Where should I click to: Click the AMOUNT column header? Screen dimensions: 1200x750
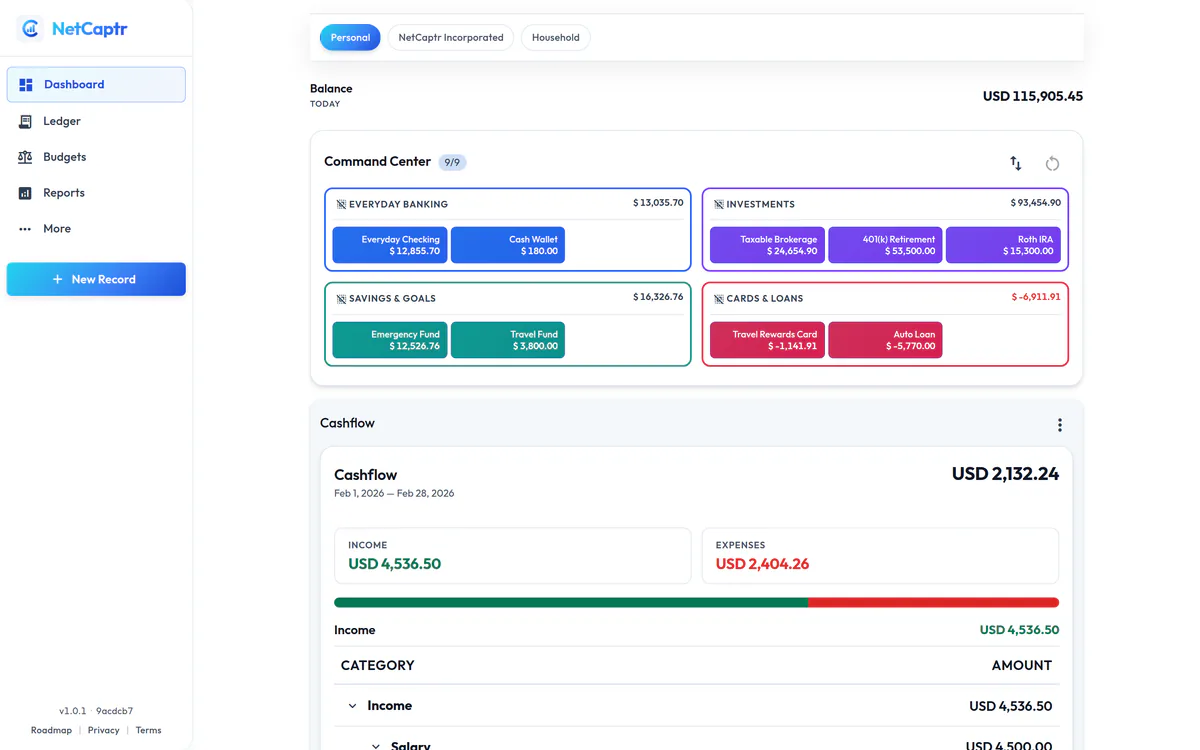pyautogui.click(x=1022, y=666)
